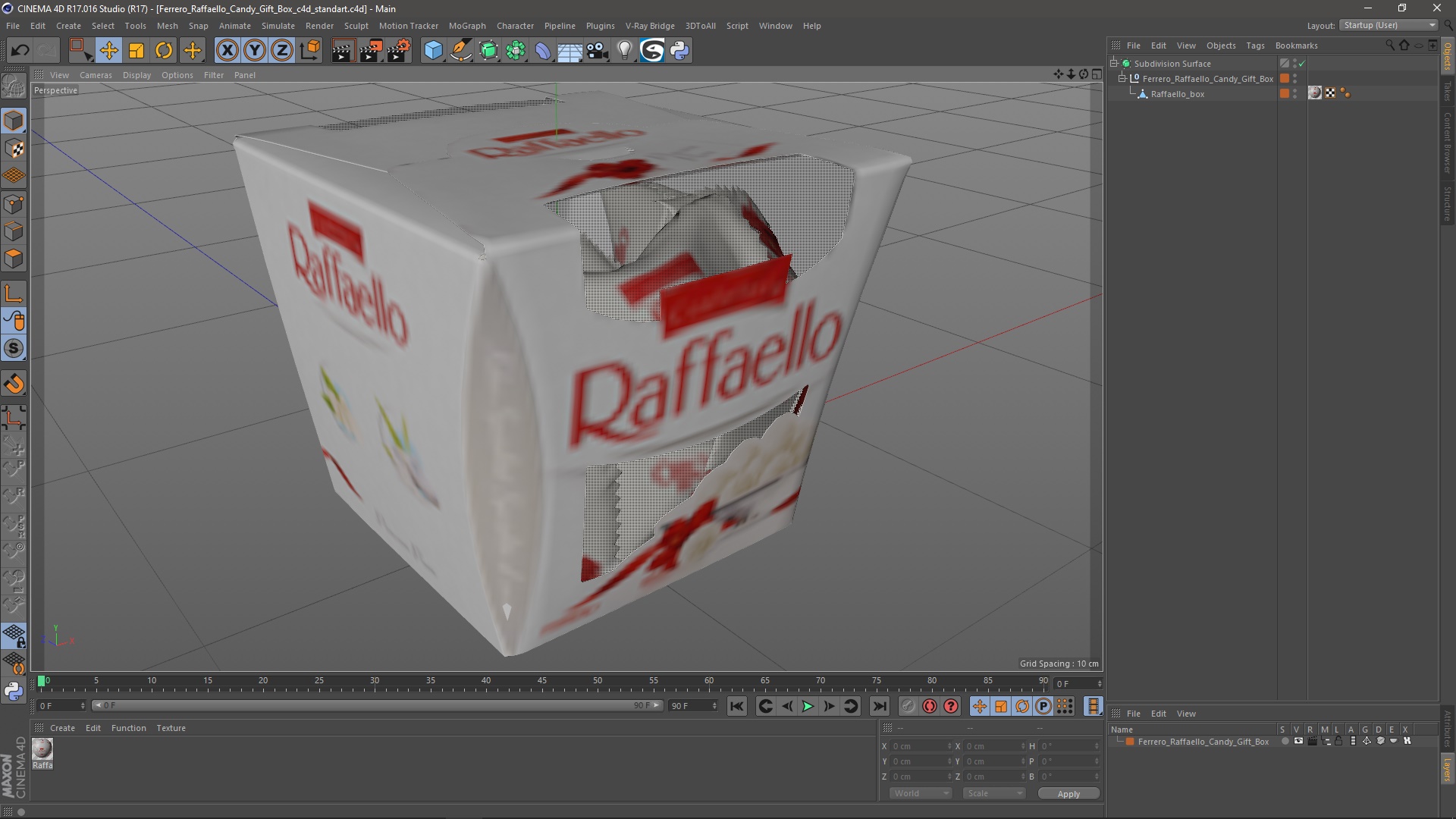Viewport: 1456px width, 819px height.
Task: Select the Rotate tool
Action: [x=164, y=51]
